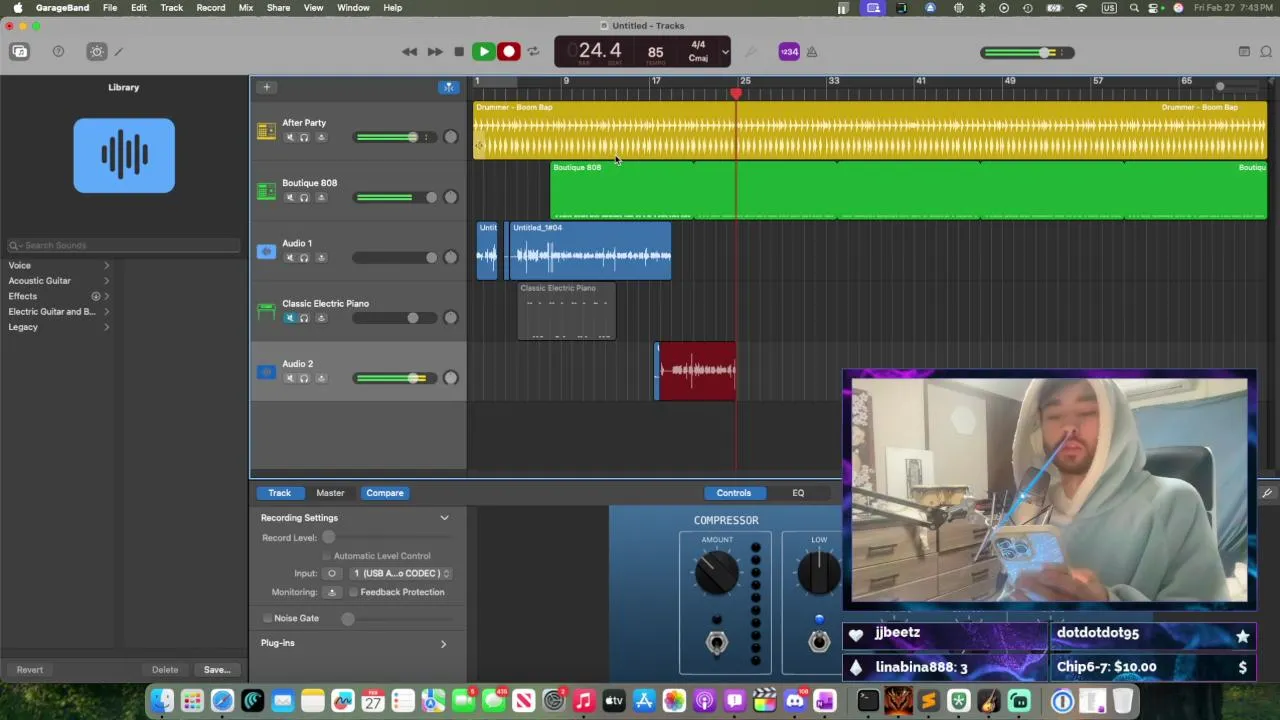Start playback with the green Play button
Screen dimensions: 1280x720
[x=483, y=52]
